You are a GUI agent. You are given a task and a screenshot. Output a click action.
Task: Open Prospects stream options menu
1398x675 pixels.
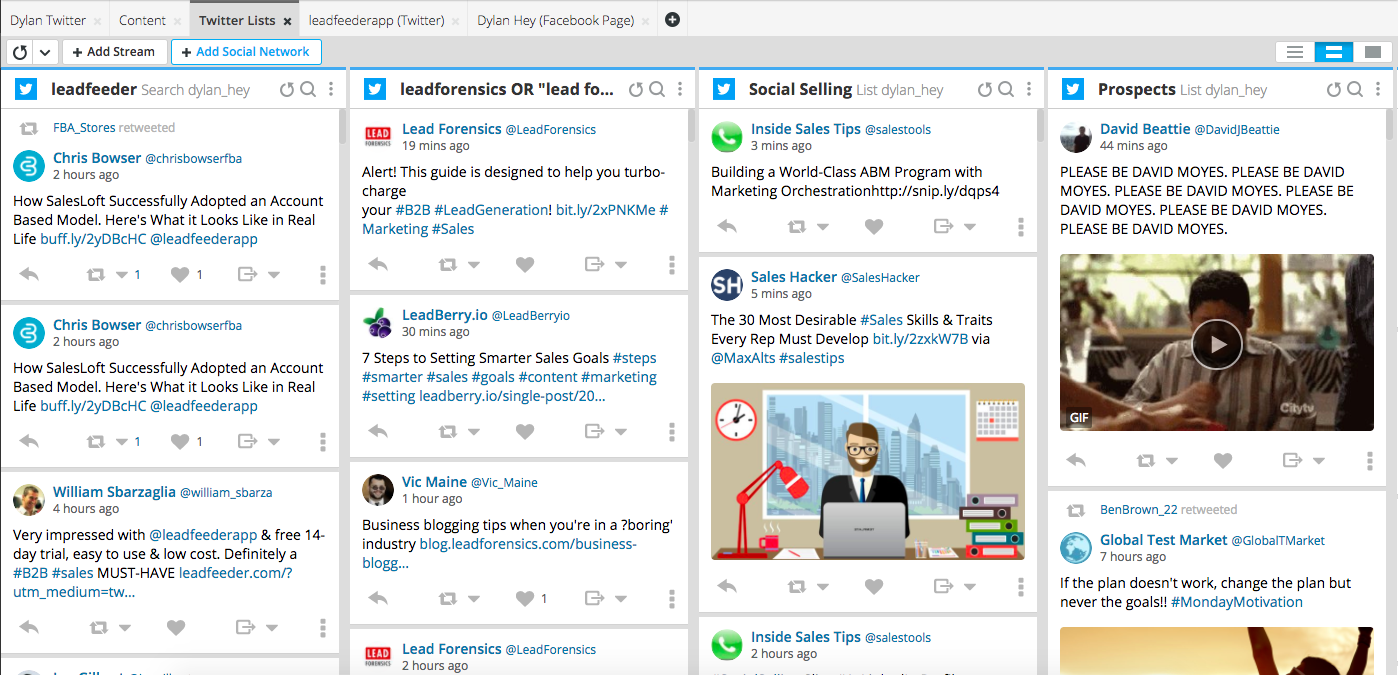[x=1378, y=90]
